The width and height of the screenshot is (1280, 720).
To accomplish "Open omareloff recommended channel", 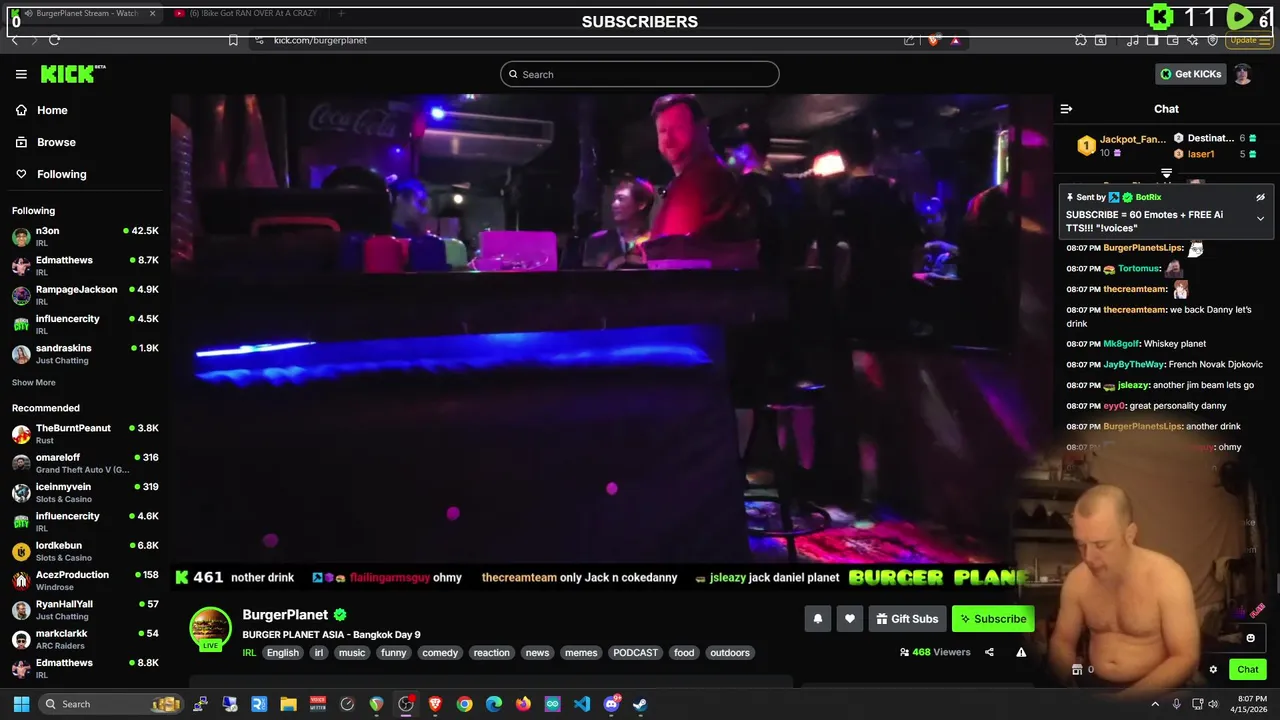I will [x=85, y=463].
